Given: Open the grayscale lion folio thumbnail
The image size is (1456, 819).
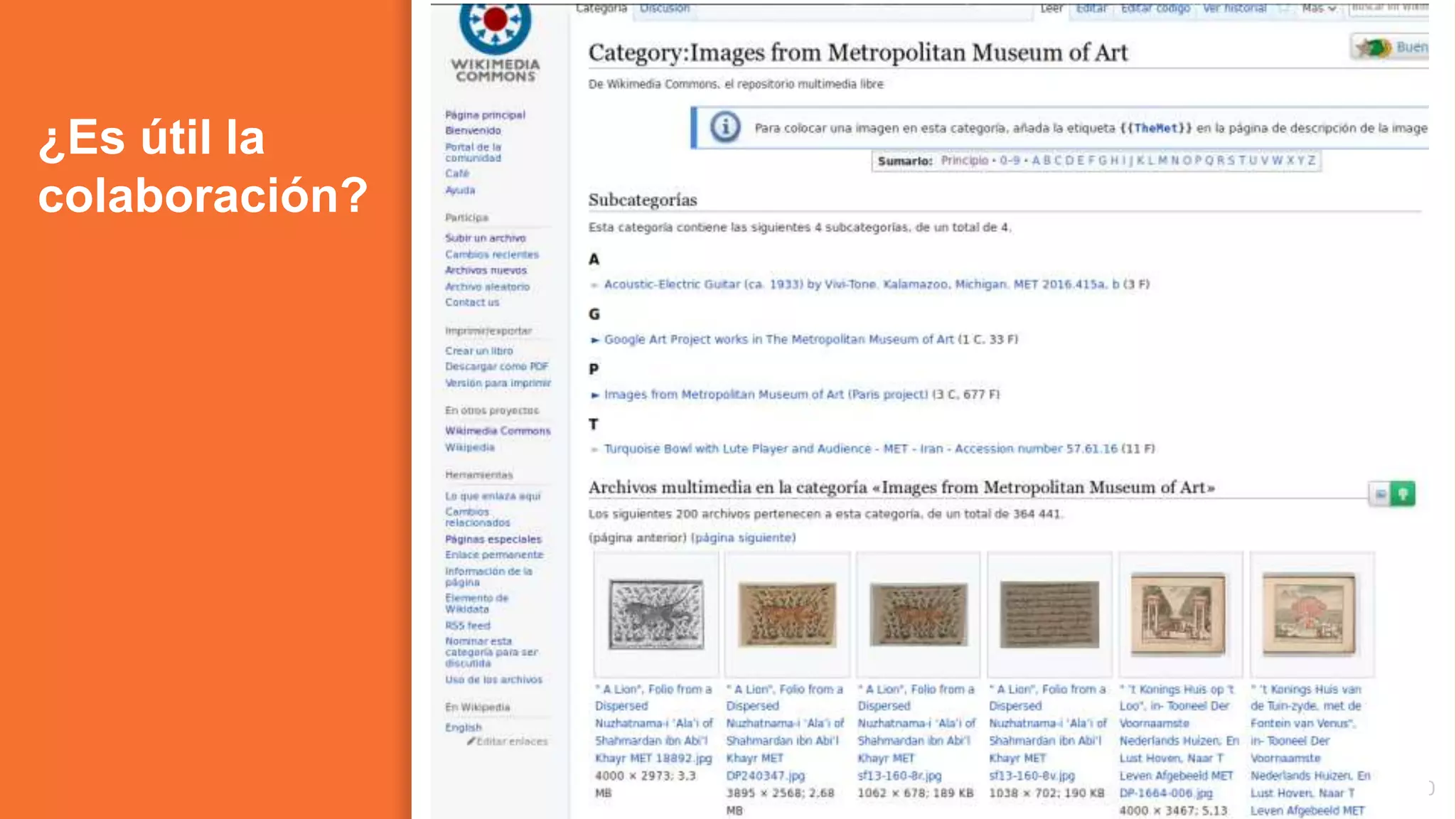Looking at the screenshot, I should click(656, 614).
